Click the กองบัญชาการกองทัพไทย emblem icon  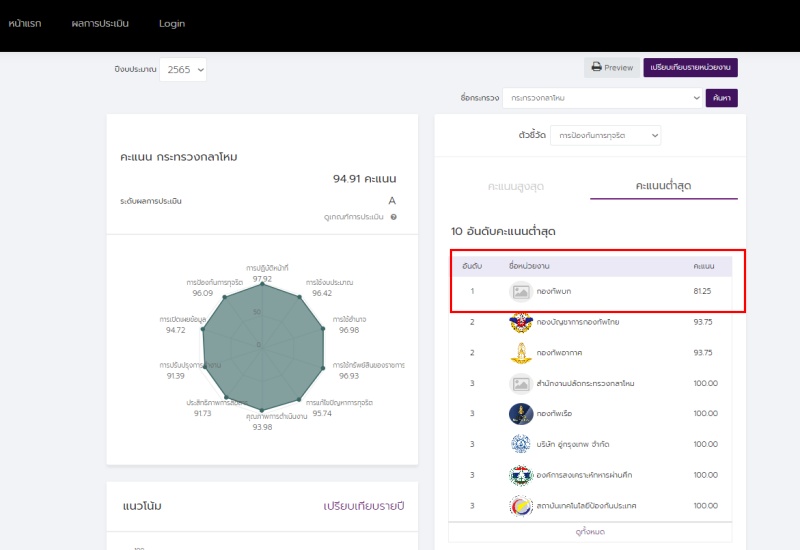tap(520, 322)
